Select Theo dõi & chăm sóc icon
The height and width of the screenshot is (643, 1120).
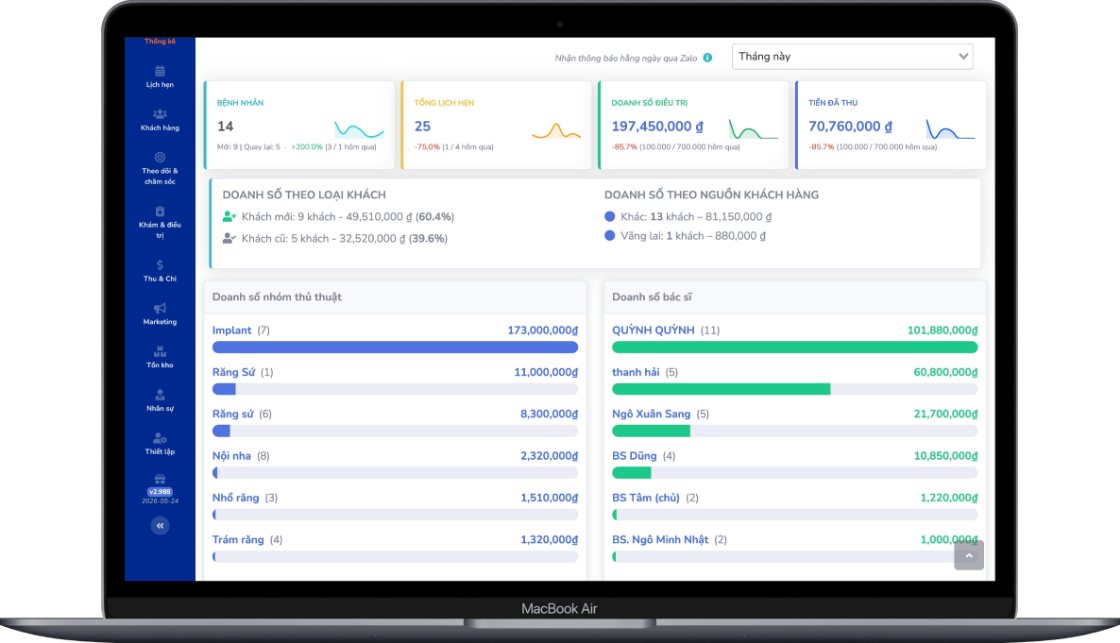(160, 157)
